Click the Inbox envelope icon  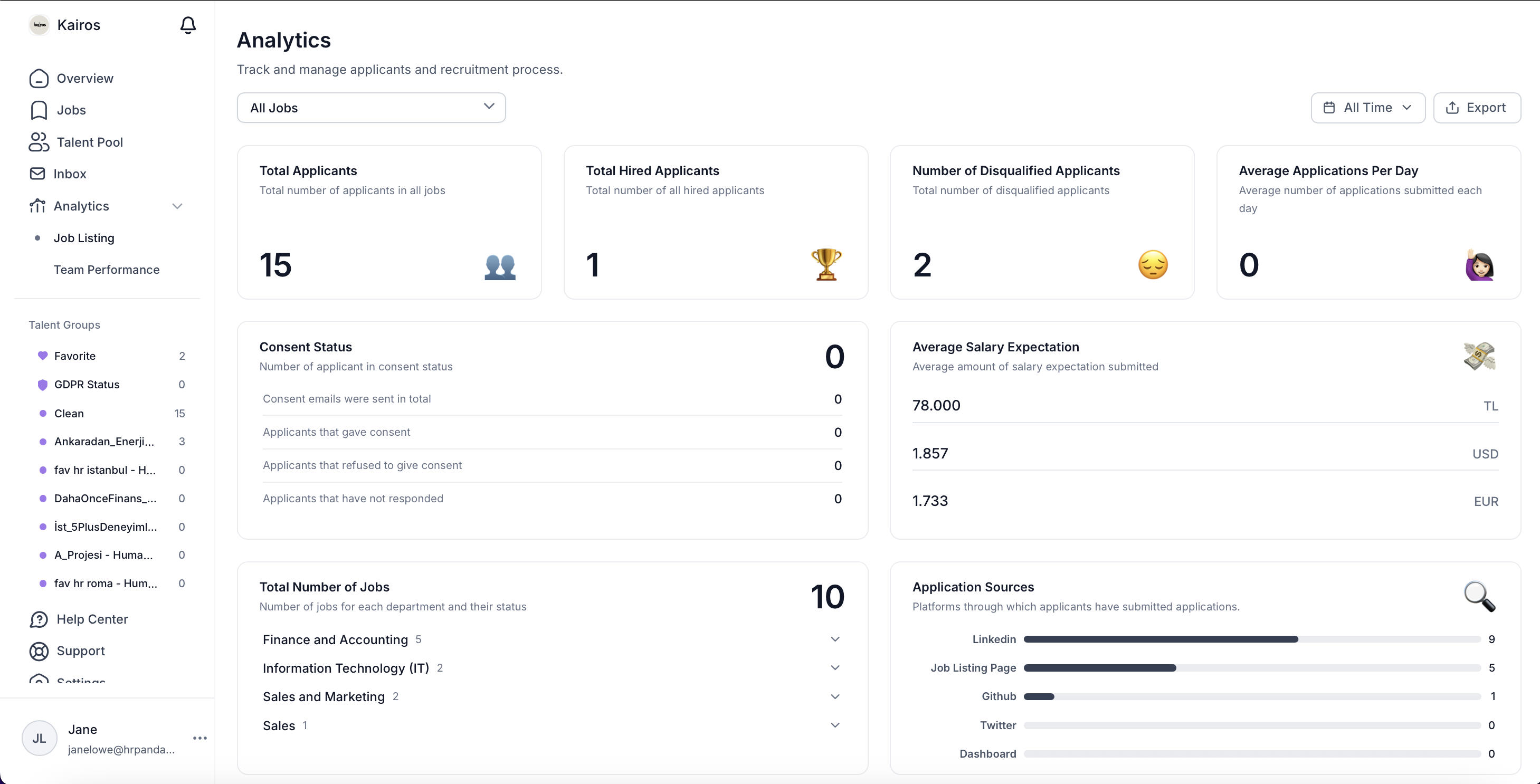coord(37,174)
